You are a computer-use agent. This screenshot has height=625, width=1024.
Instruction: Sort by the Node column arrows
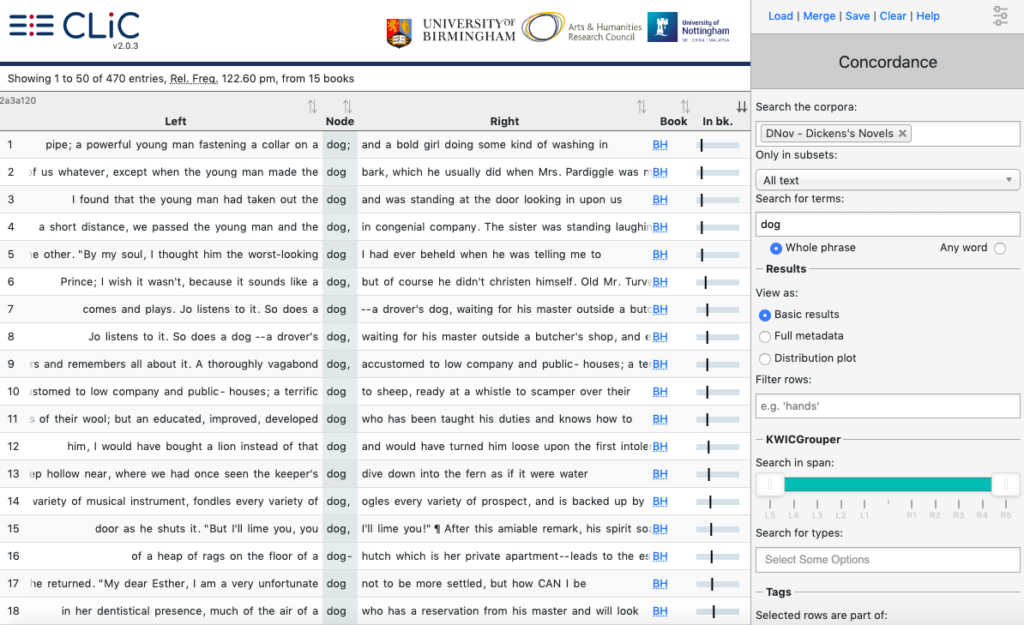pos(347,107)
